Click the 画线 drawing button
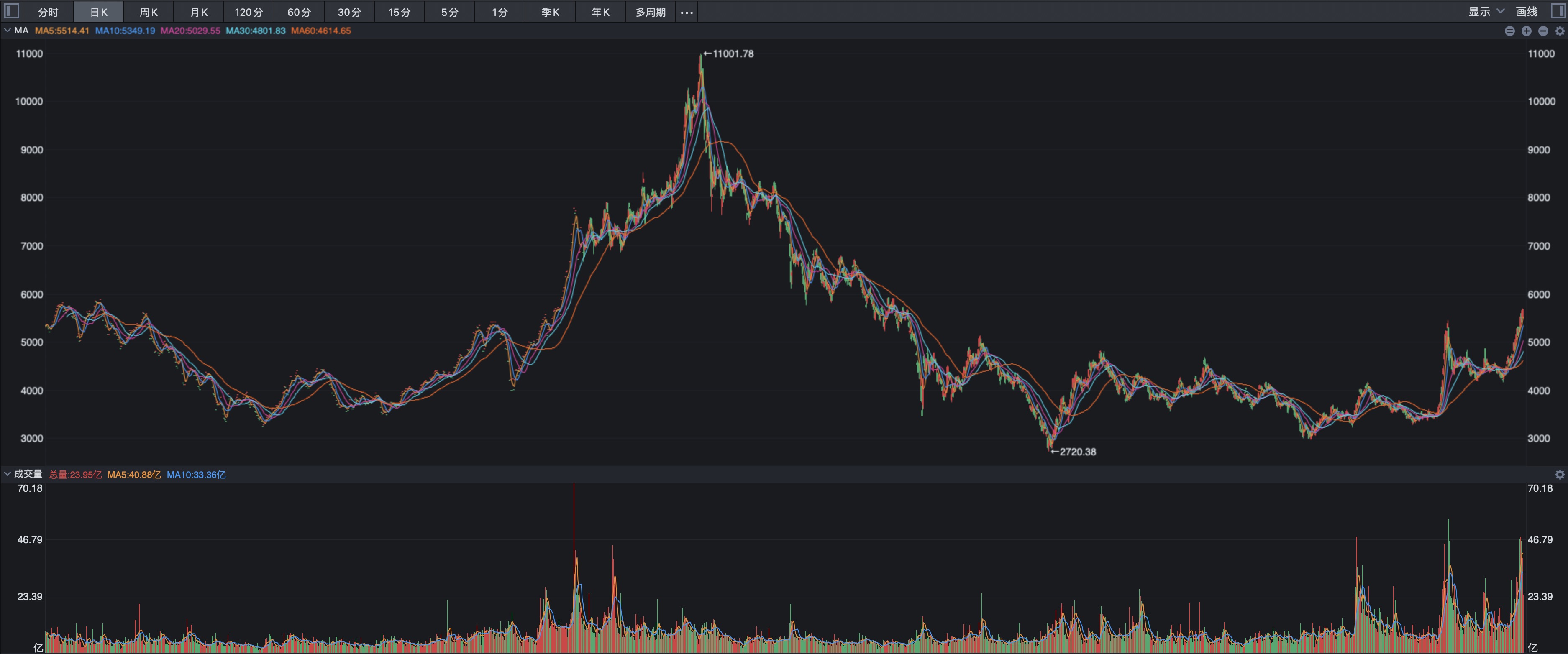Screen dimensions: 1568x654 pyautogui.click(x=1526, y=12)
